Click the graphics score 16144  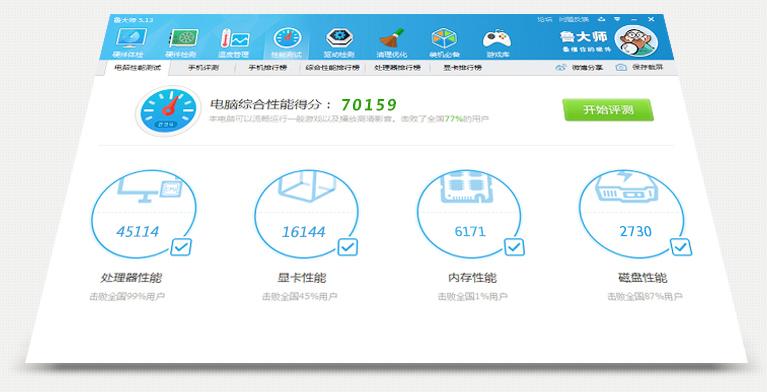pos(303,232)
